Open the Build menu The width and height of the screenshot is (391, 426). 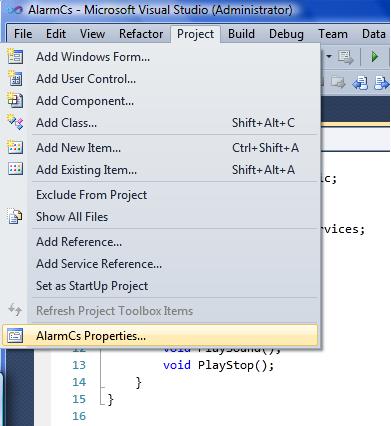tap(241, 34)
